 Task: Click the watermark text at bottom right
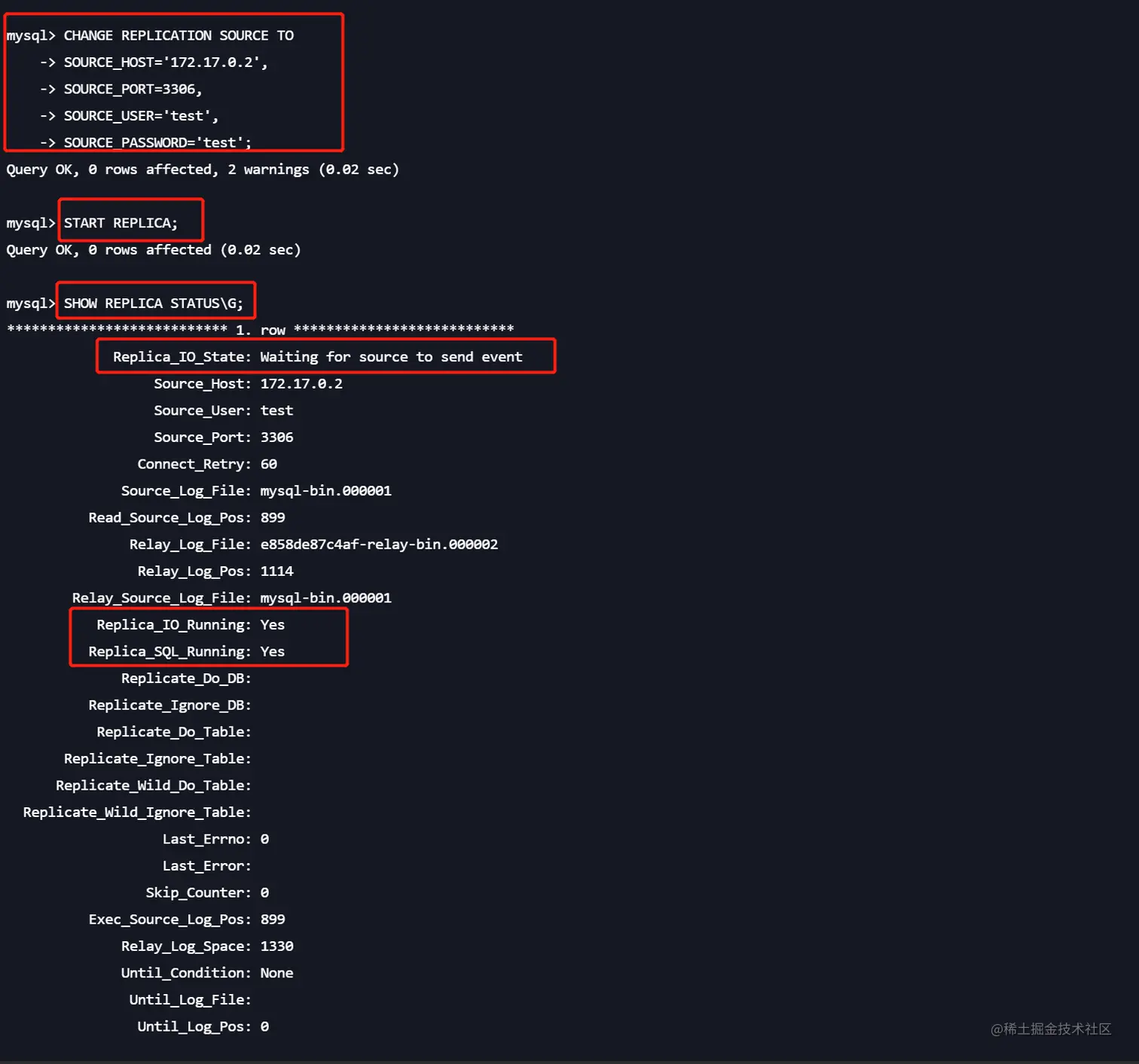(x=1051, y=1029)
